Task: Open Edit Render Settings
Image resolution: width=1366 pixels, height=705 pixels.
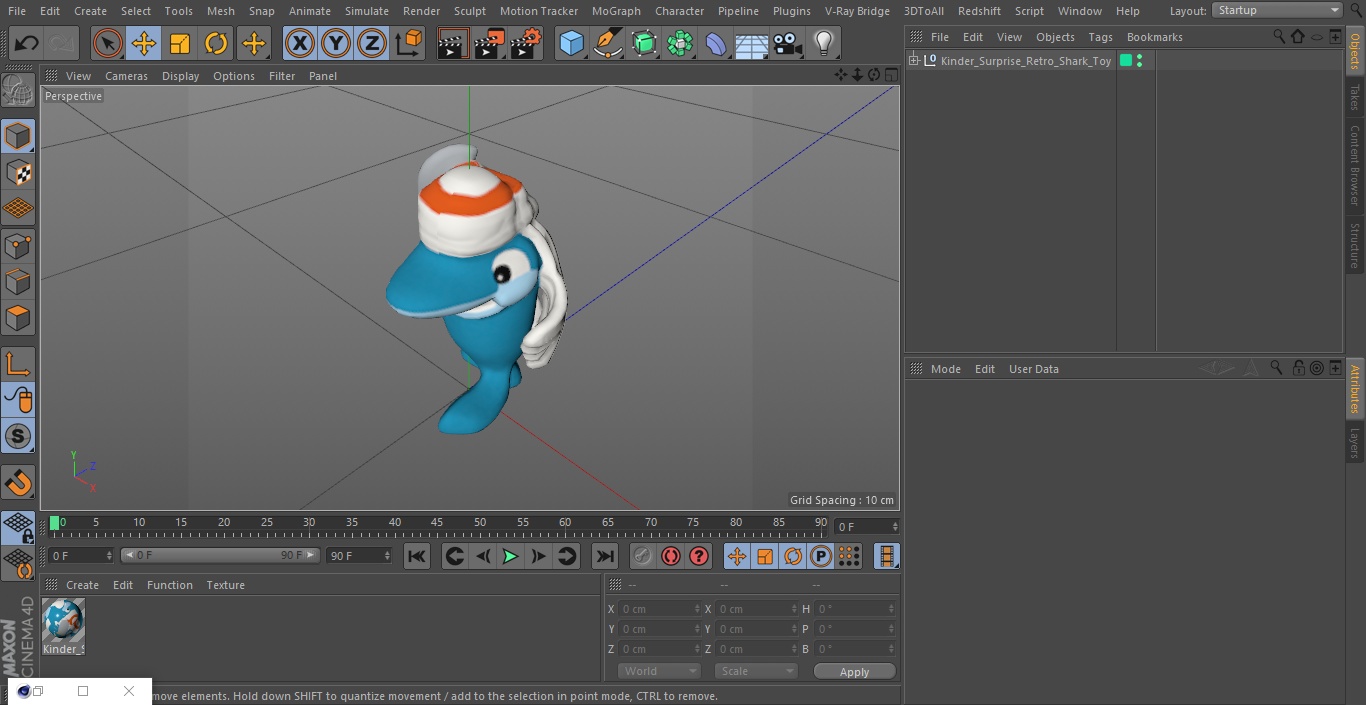Action: click(x=526, y=43)
